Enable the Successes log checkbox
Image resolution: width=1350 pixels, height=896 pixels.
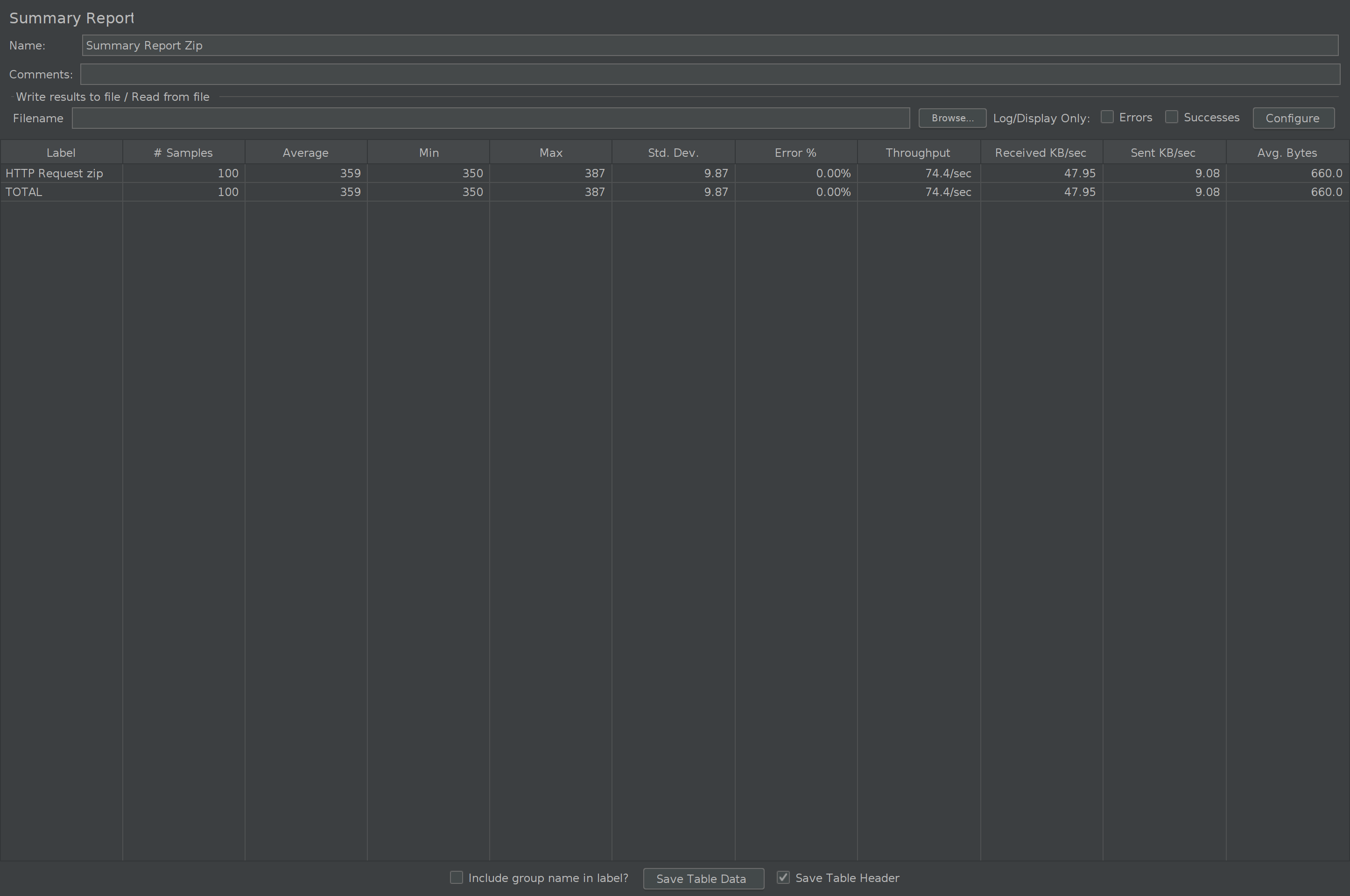[x=1171, y=117]
